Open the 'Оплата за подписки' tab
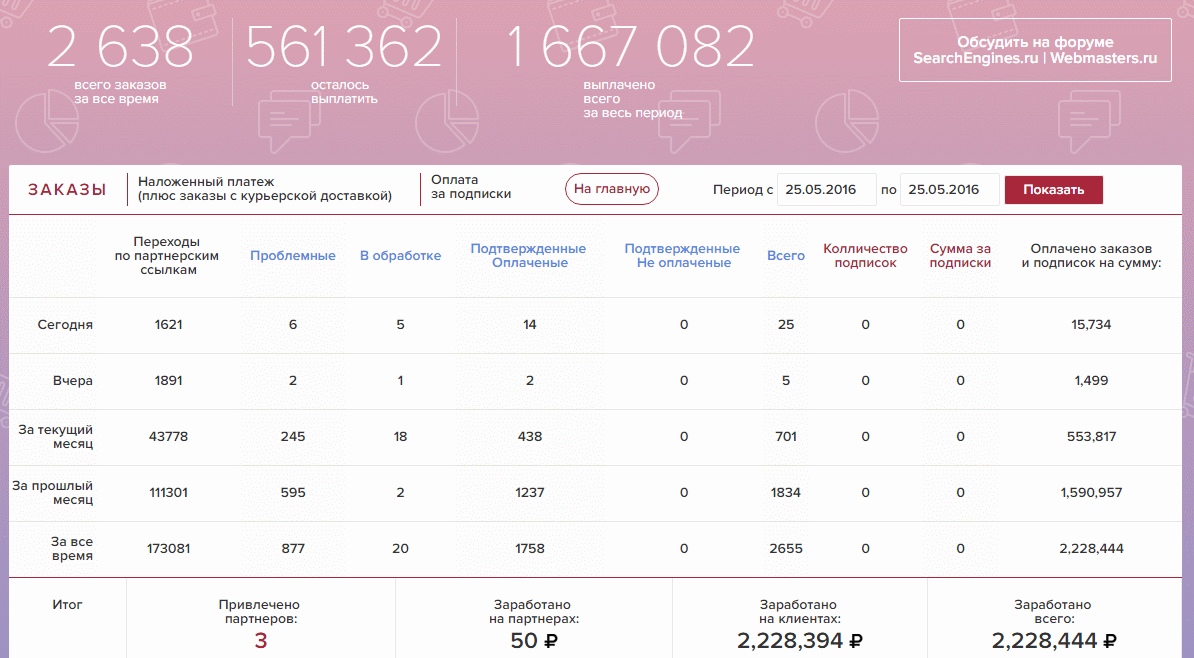The image size is (1194, 658). tap(471, 187)
